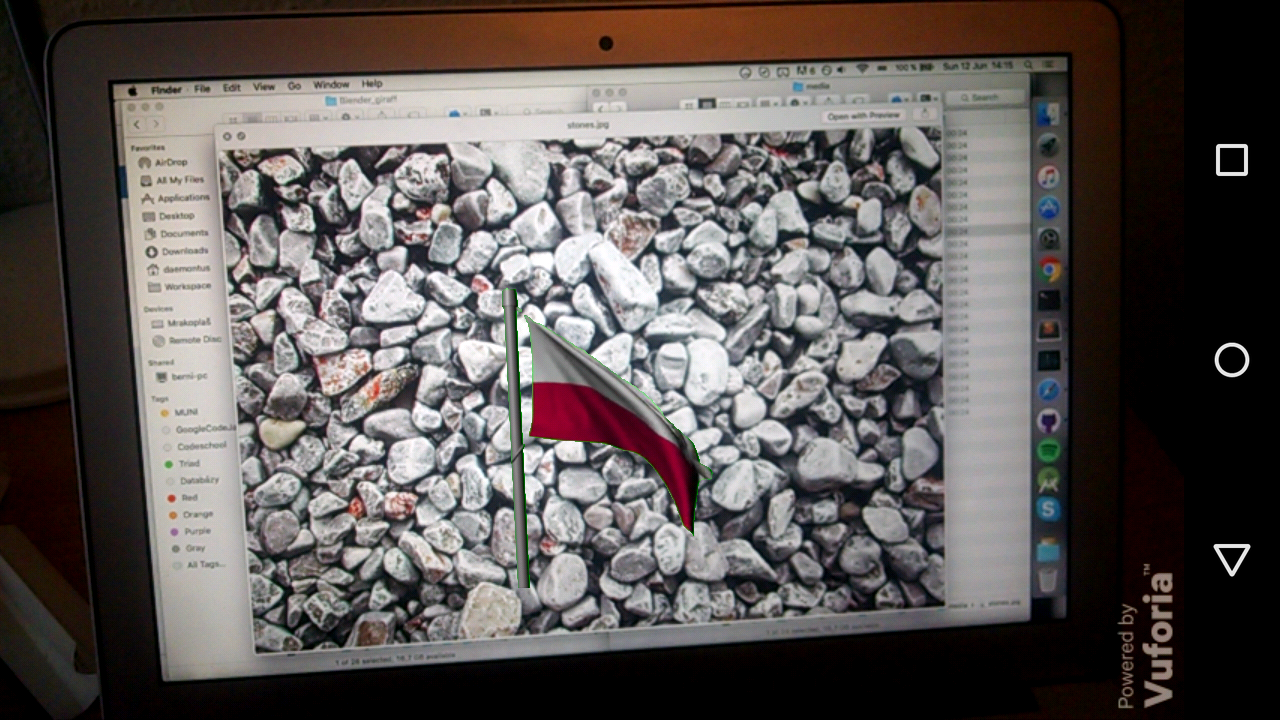The height and width of the screenshot is (720, 1280).
Task: Open the View menu
Action: click(x=264, y=87)
